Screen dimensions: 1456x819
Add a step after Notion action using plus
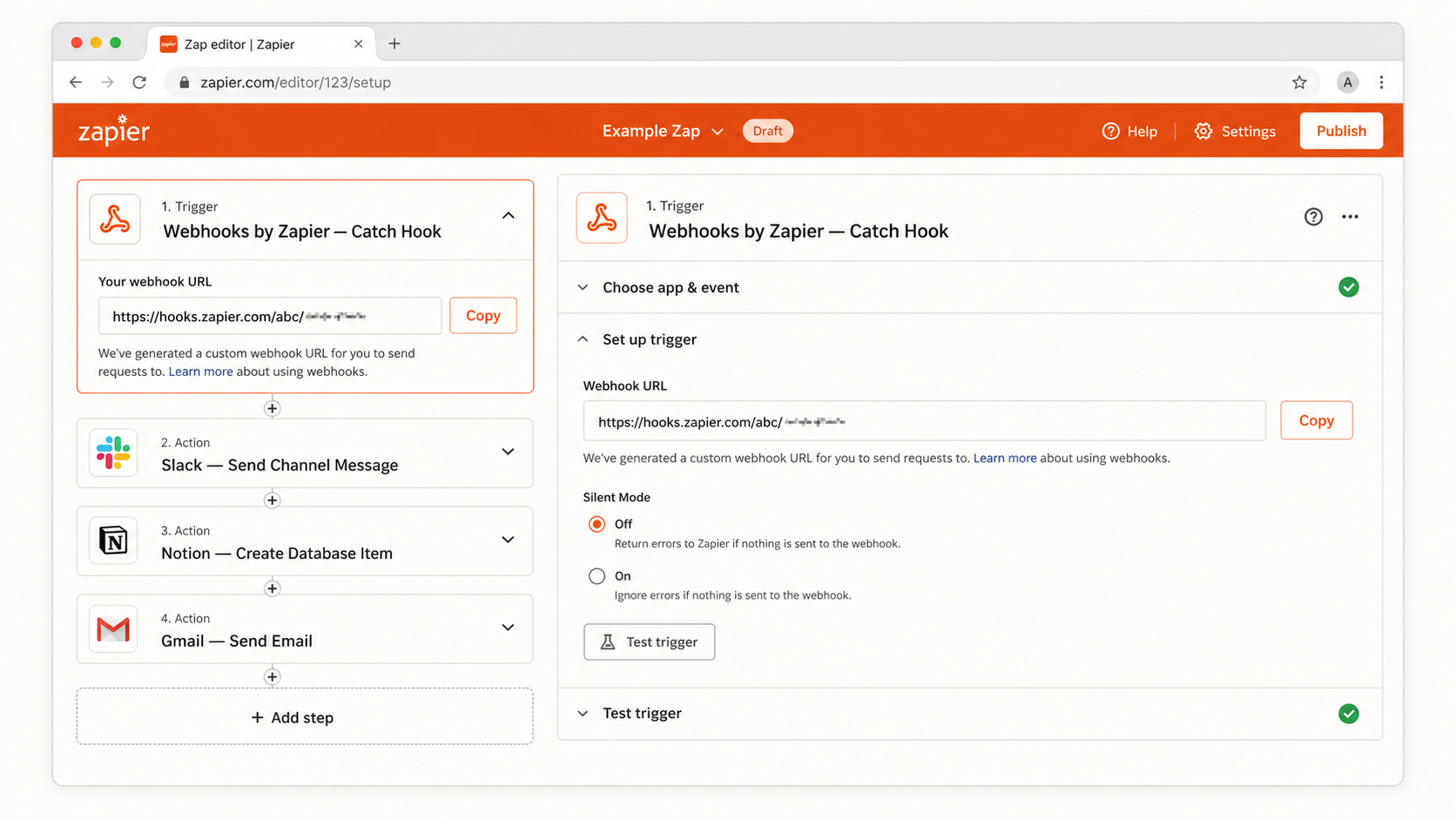click(x=272, y=588)
